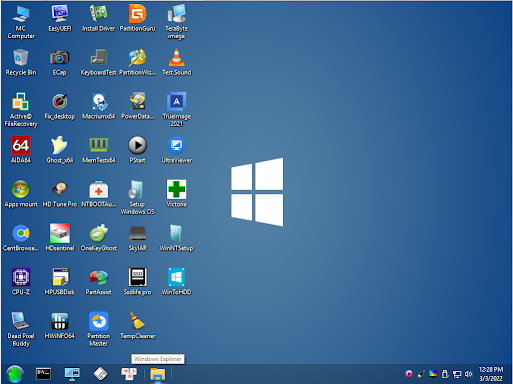
Task: Launch PartitionWizard icon
Action: tap(137, 62)
